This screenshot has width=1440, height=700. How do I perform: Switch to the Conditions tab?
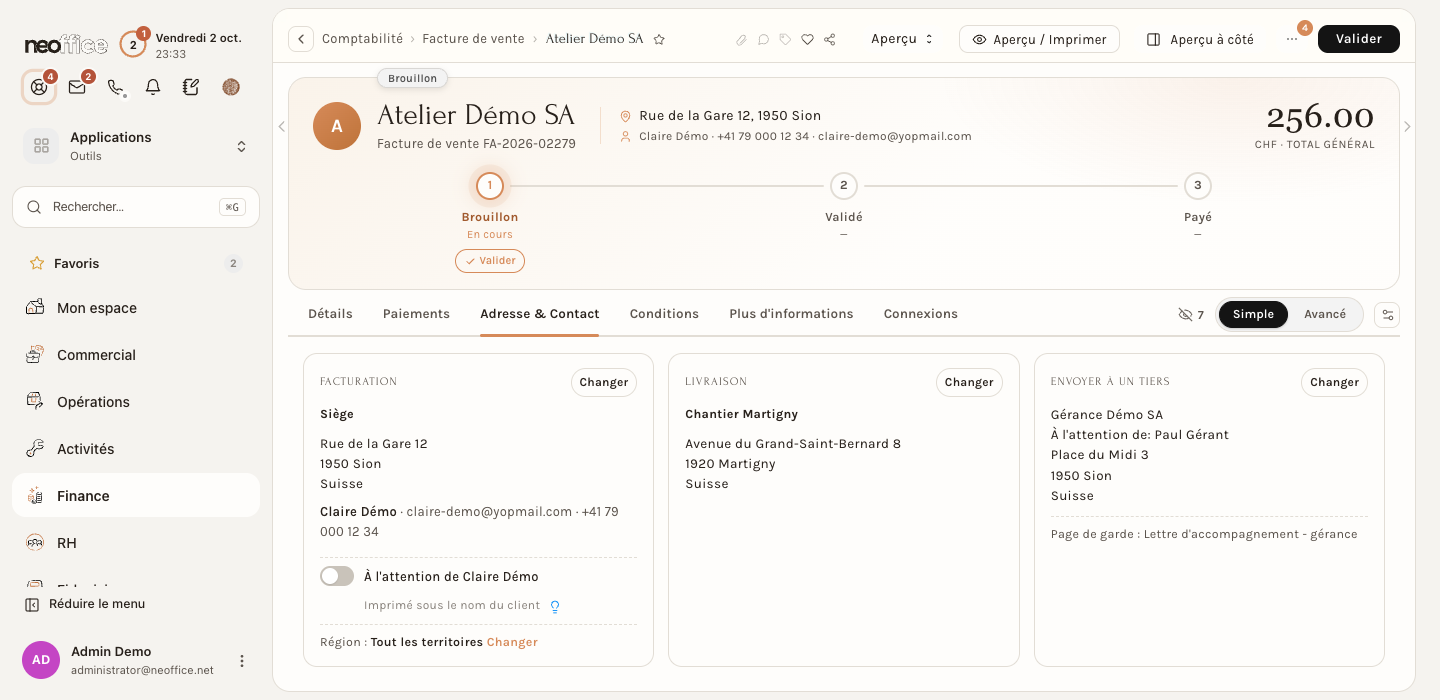pos(664,314)
